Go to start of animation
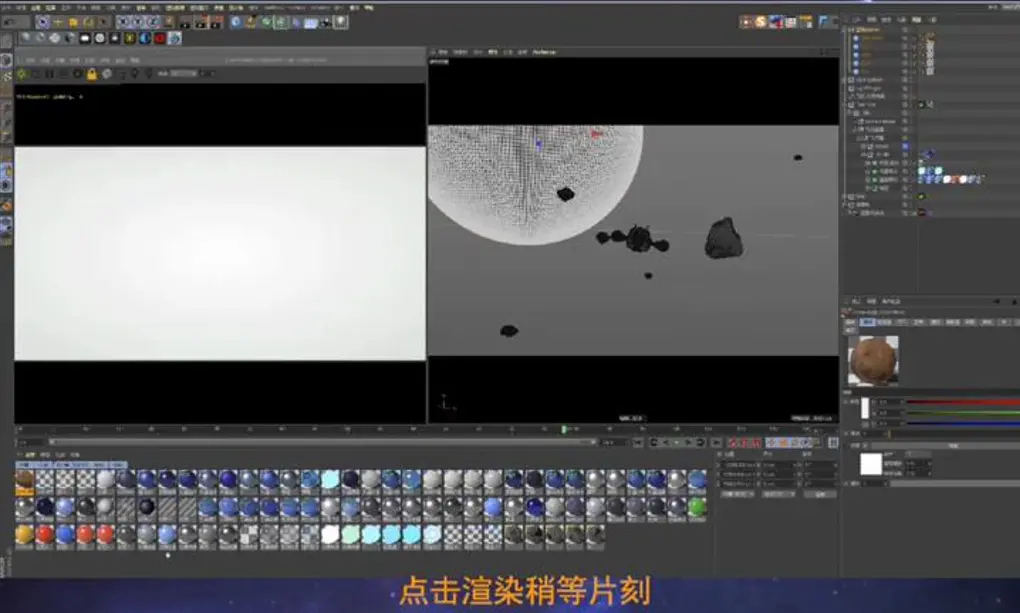 [638, 443]
